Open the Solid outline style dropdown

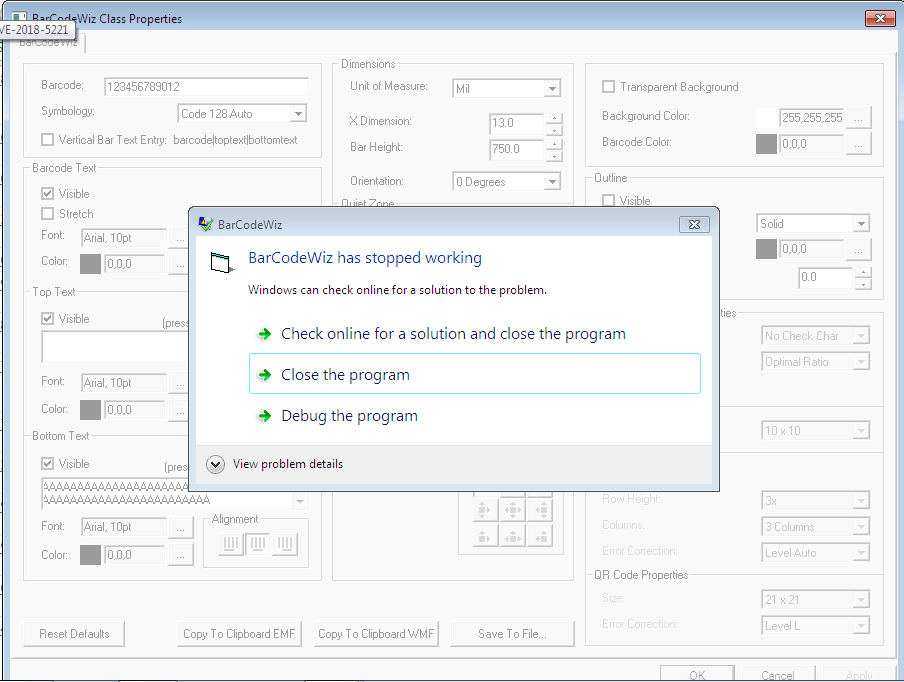pyautogui.click(x=861, y=224)
